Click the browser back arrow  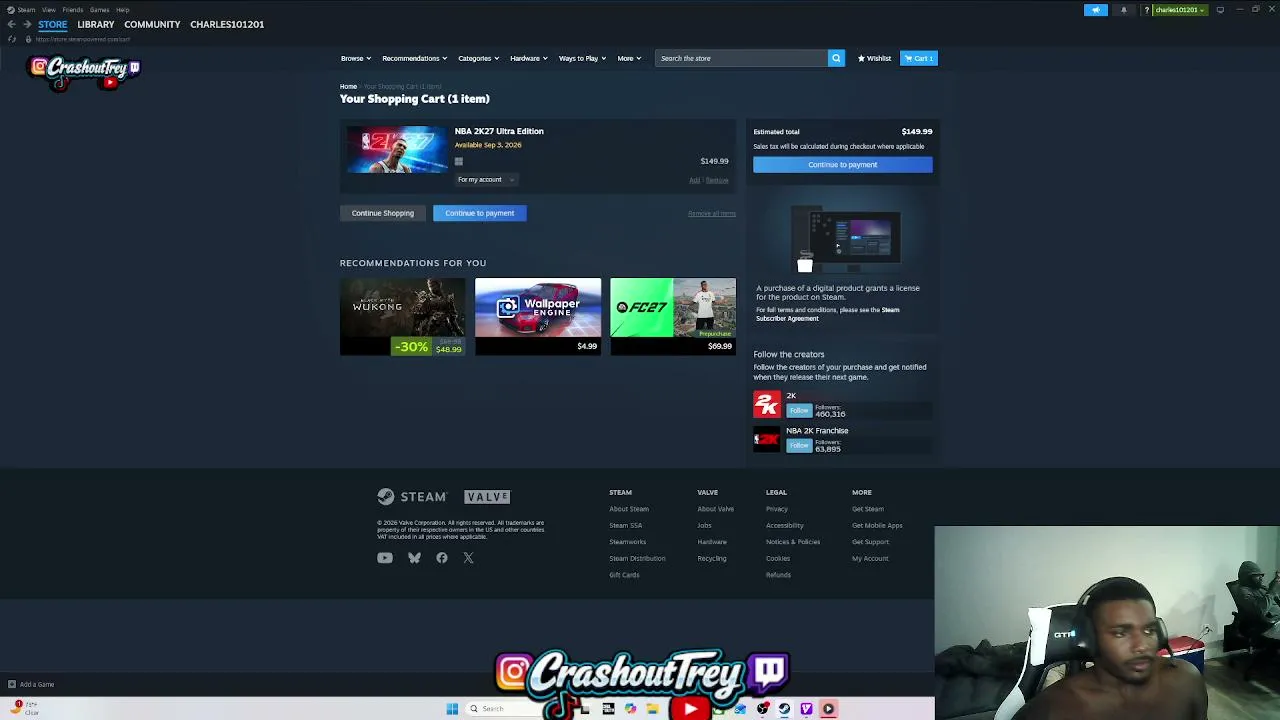[11, 24]
